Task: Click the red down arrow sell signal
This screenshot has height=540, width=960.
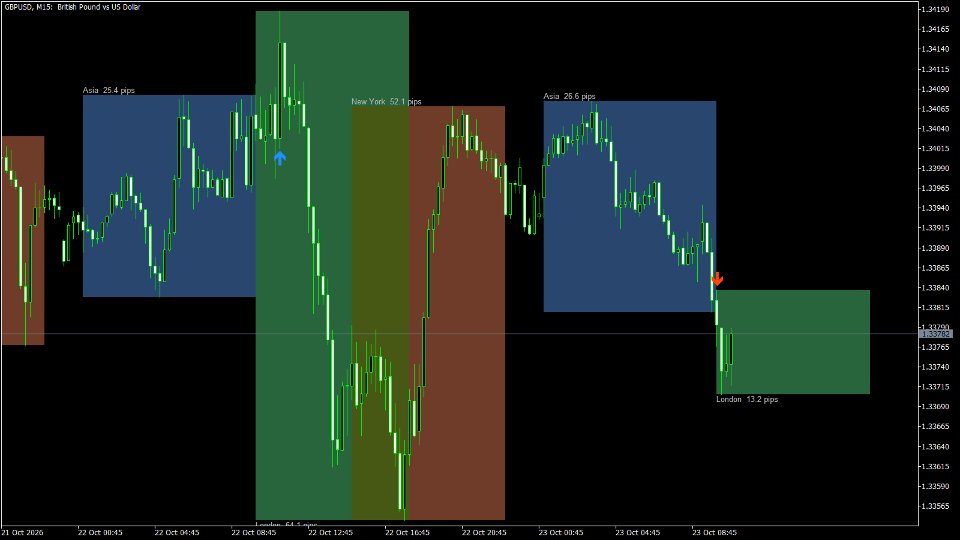Action: [x=718, y=279]
